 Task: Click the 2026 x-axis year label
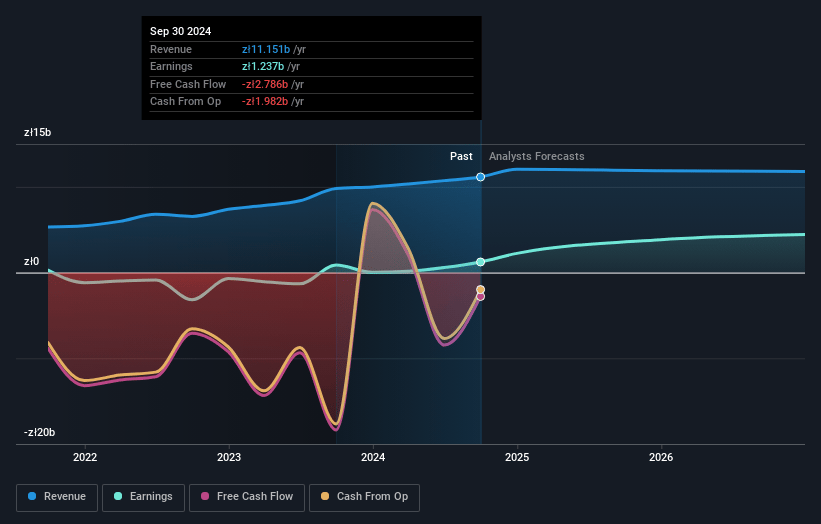pos(661,457)
